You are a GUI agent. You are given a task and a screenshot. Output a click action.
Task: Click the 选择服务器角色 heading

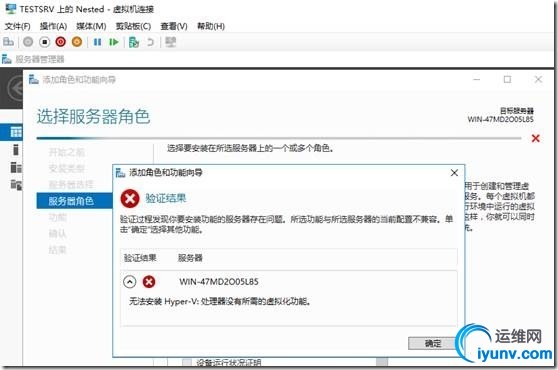coord(93,117)
